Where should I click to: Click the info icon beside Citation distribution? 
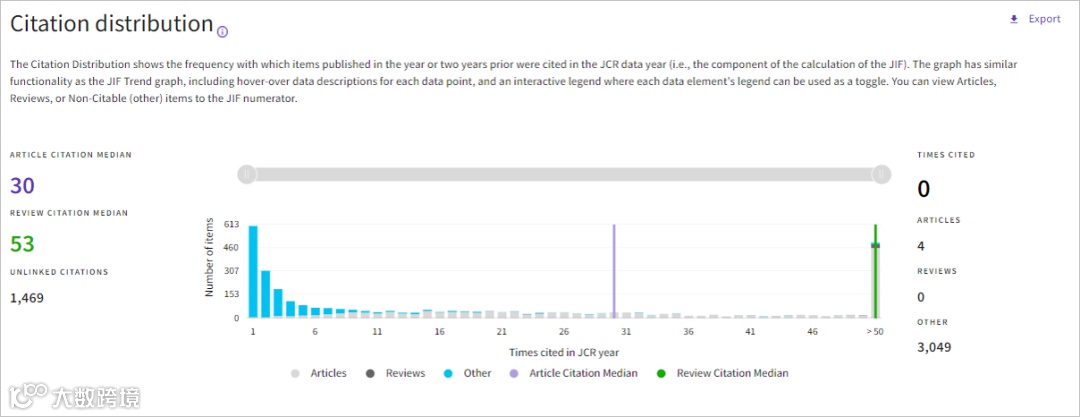click(222, 31)
